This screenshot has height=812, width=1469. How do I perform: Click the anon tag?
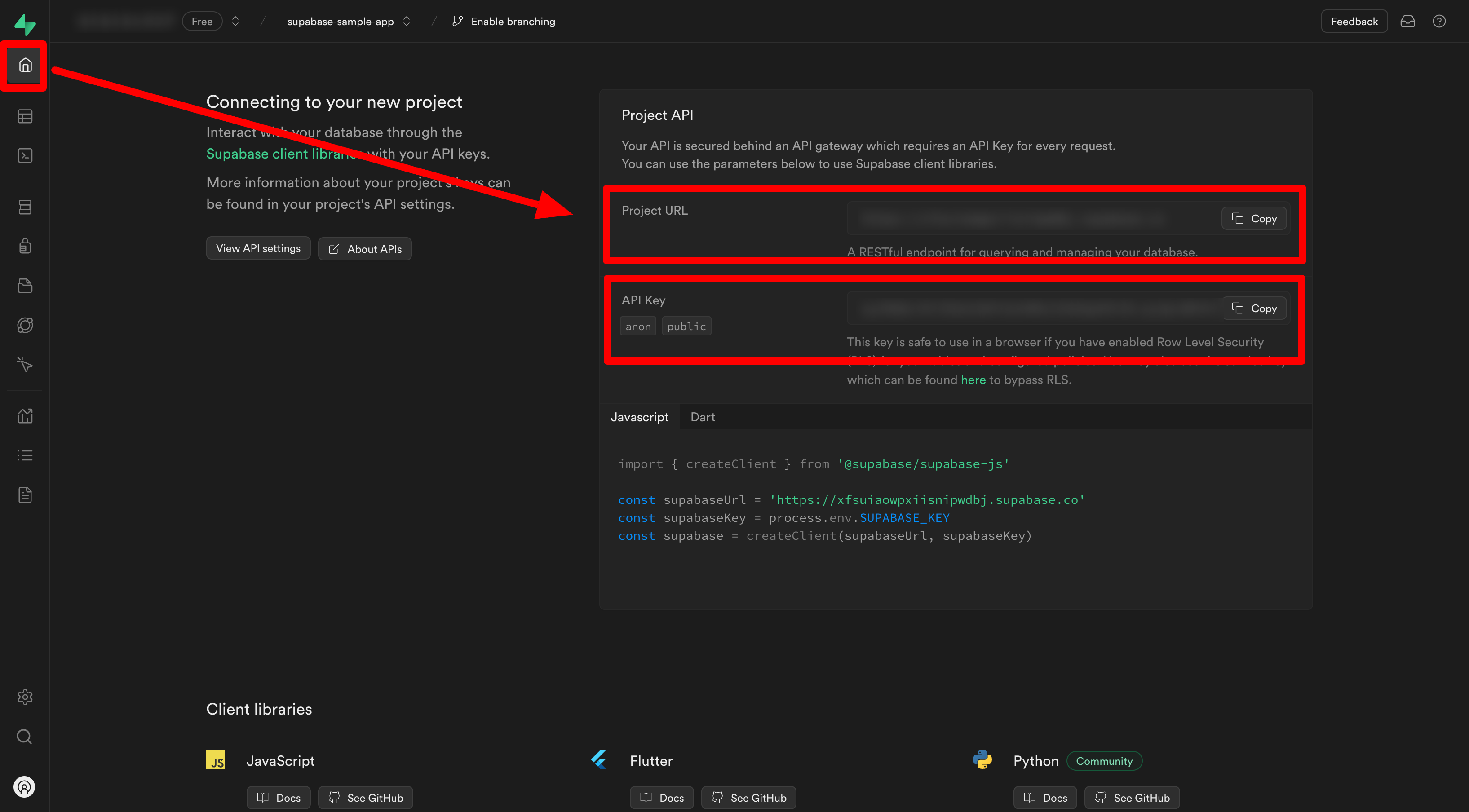pyautogui.click(x=638, y=326)
